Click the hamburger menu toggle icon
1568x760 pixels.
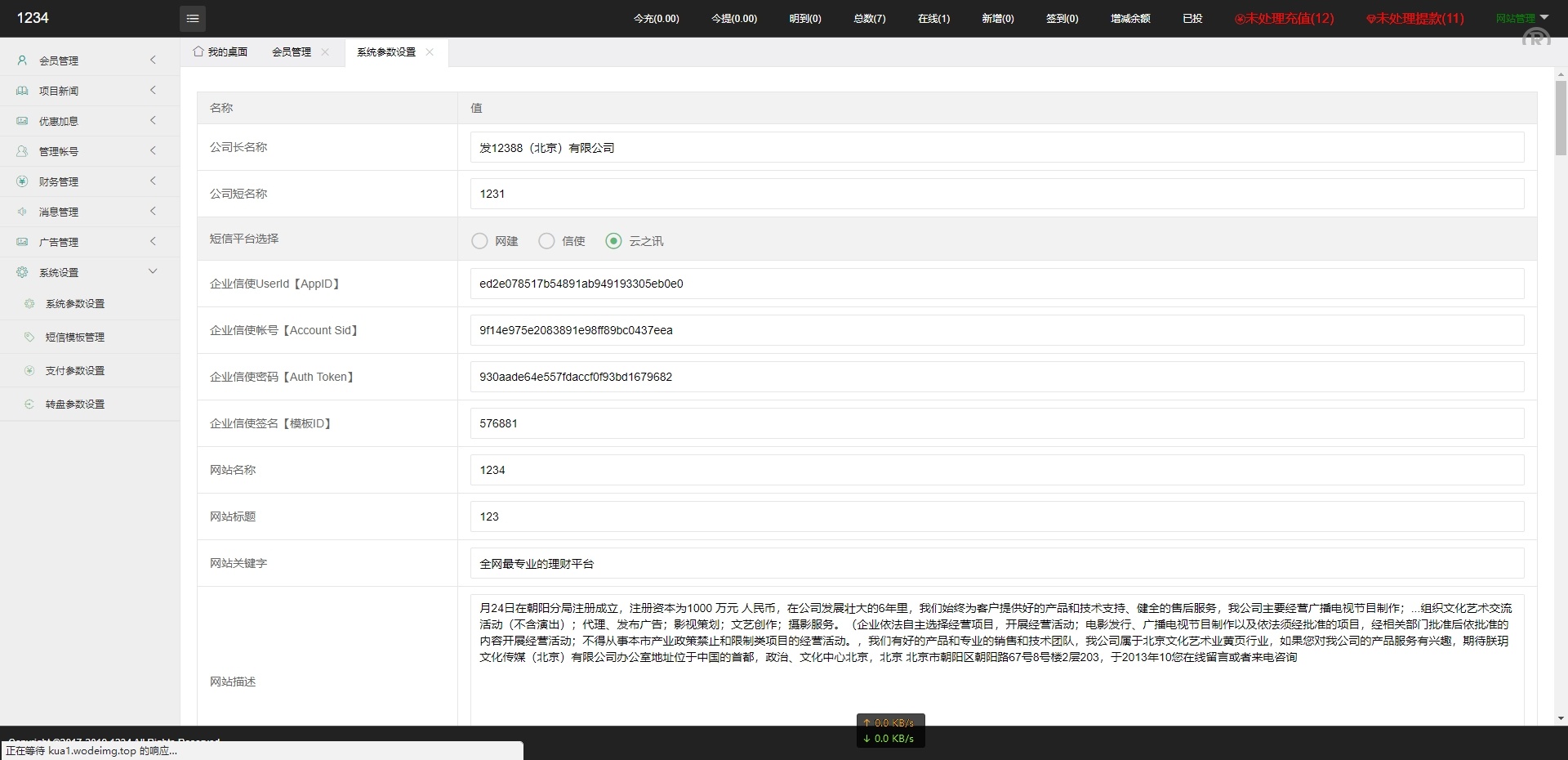(x=192, y=18)
